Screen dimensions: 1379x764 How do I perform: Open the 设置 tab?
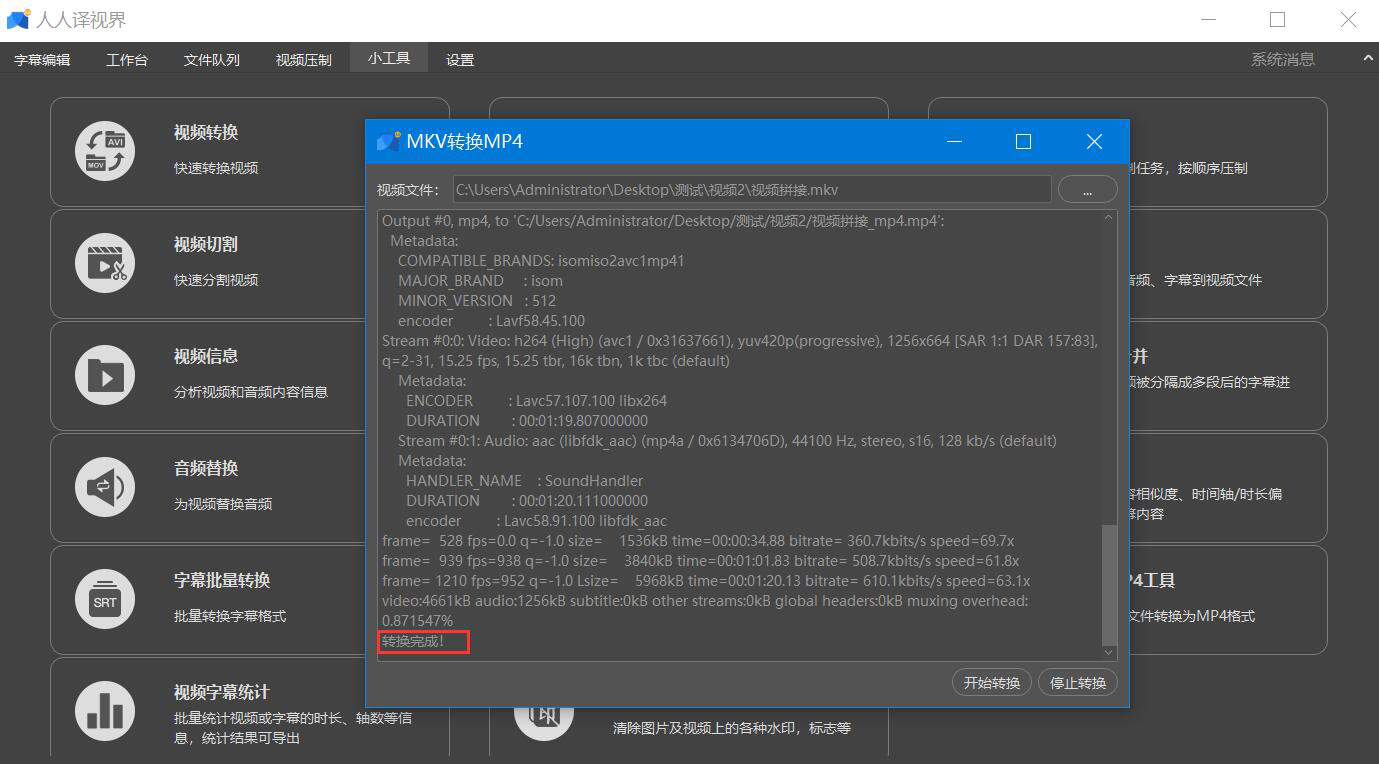[x=460, y=60]
